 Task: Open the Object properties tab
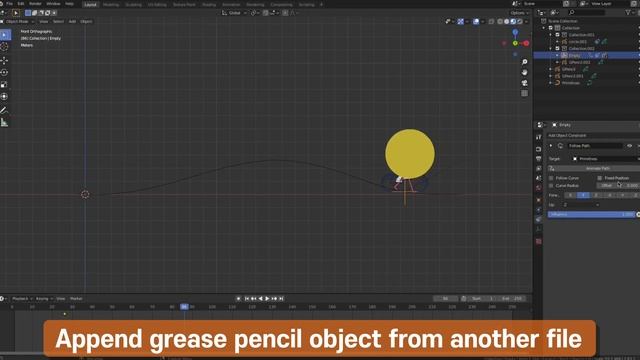click(539, 200)
